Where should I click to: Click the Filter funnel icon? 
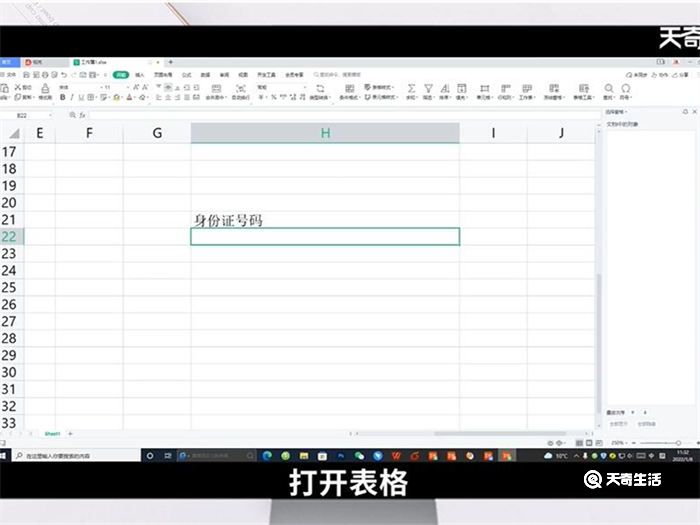428,88
